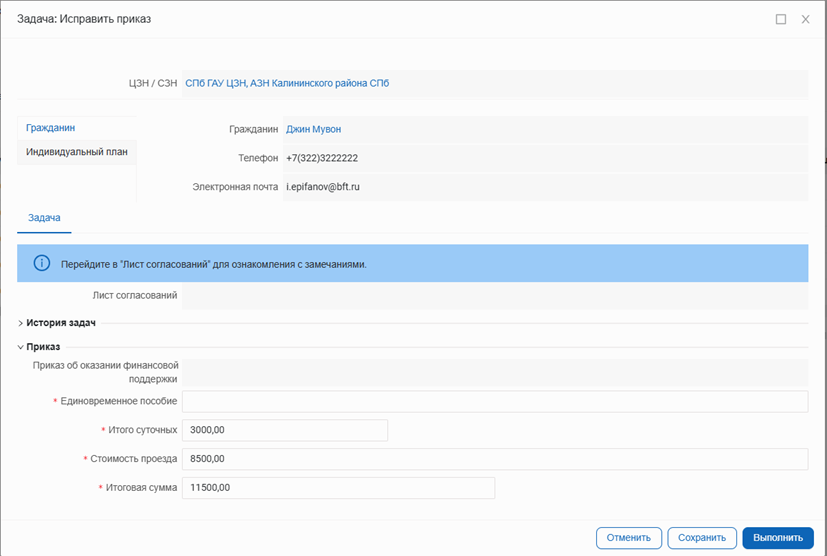Click the maximize window icon
The width and height of the screenshot is (827, 556).
pos(781,19)
